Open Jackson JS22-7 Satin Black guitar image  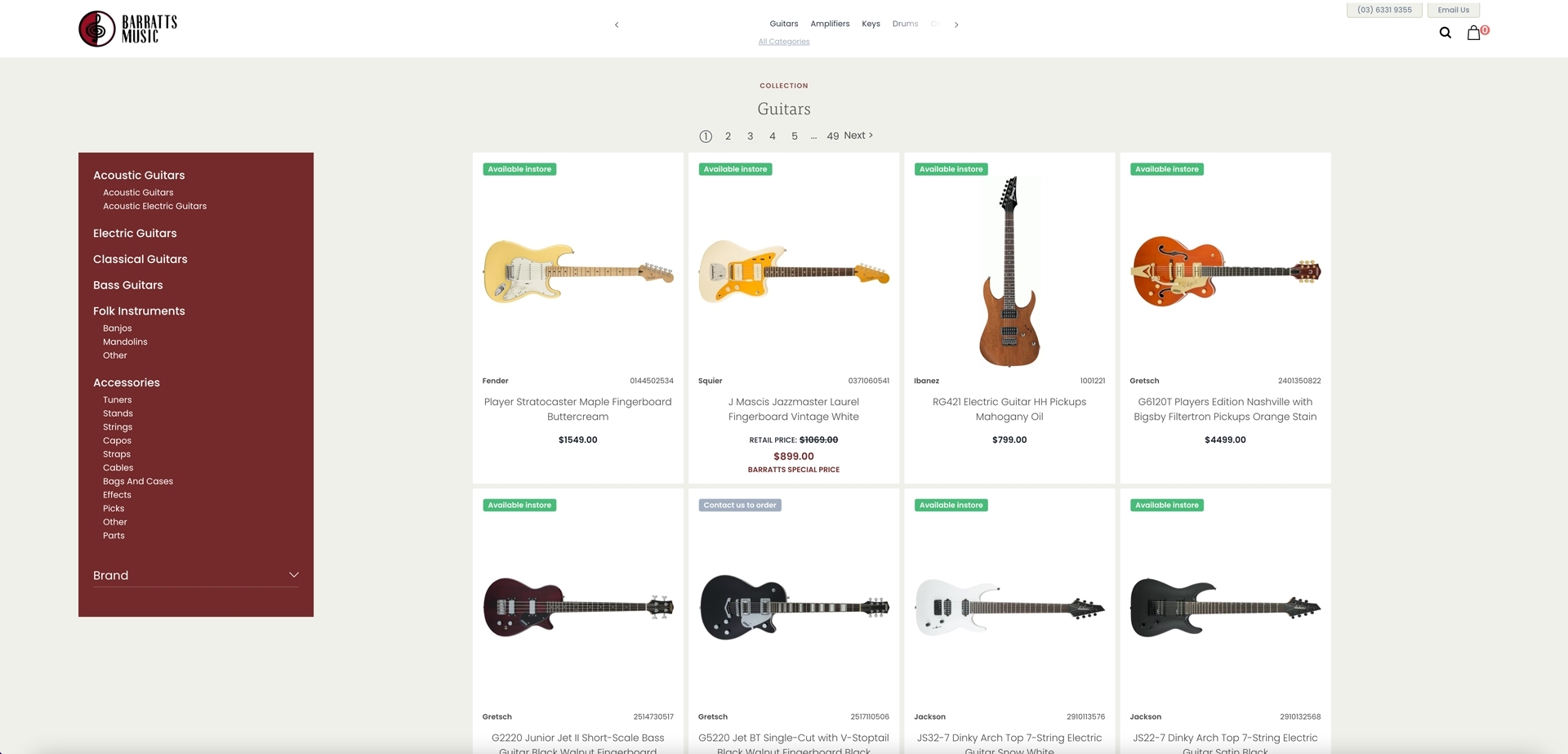click(1225, 607)
